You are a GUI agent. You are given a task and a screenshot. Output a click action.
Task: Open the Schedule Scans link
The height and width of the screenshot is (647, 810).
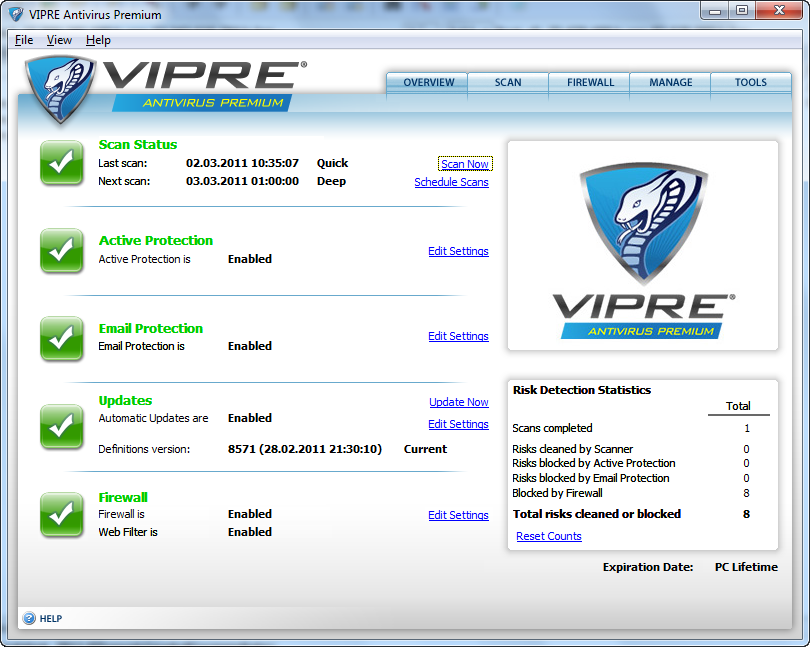[x=451, y=182]
